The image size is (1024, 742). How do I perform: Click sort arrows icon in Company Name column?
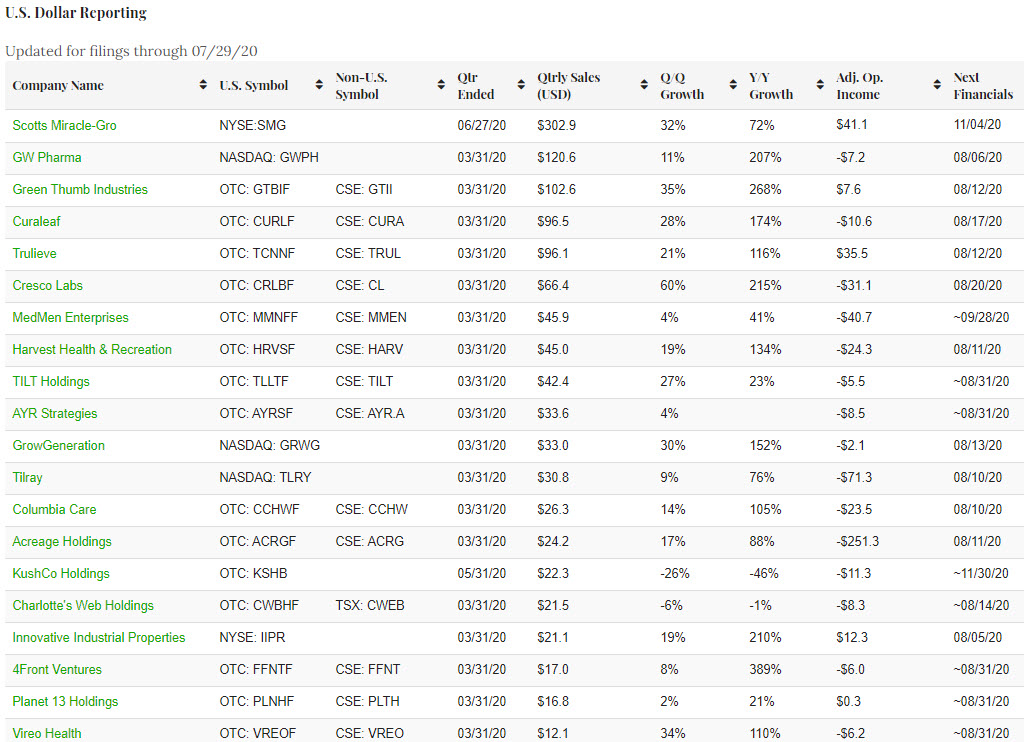(x=204, y=86)
